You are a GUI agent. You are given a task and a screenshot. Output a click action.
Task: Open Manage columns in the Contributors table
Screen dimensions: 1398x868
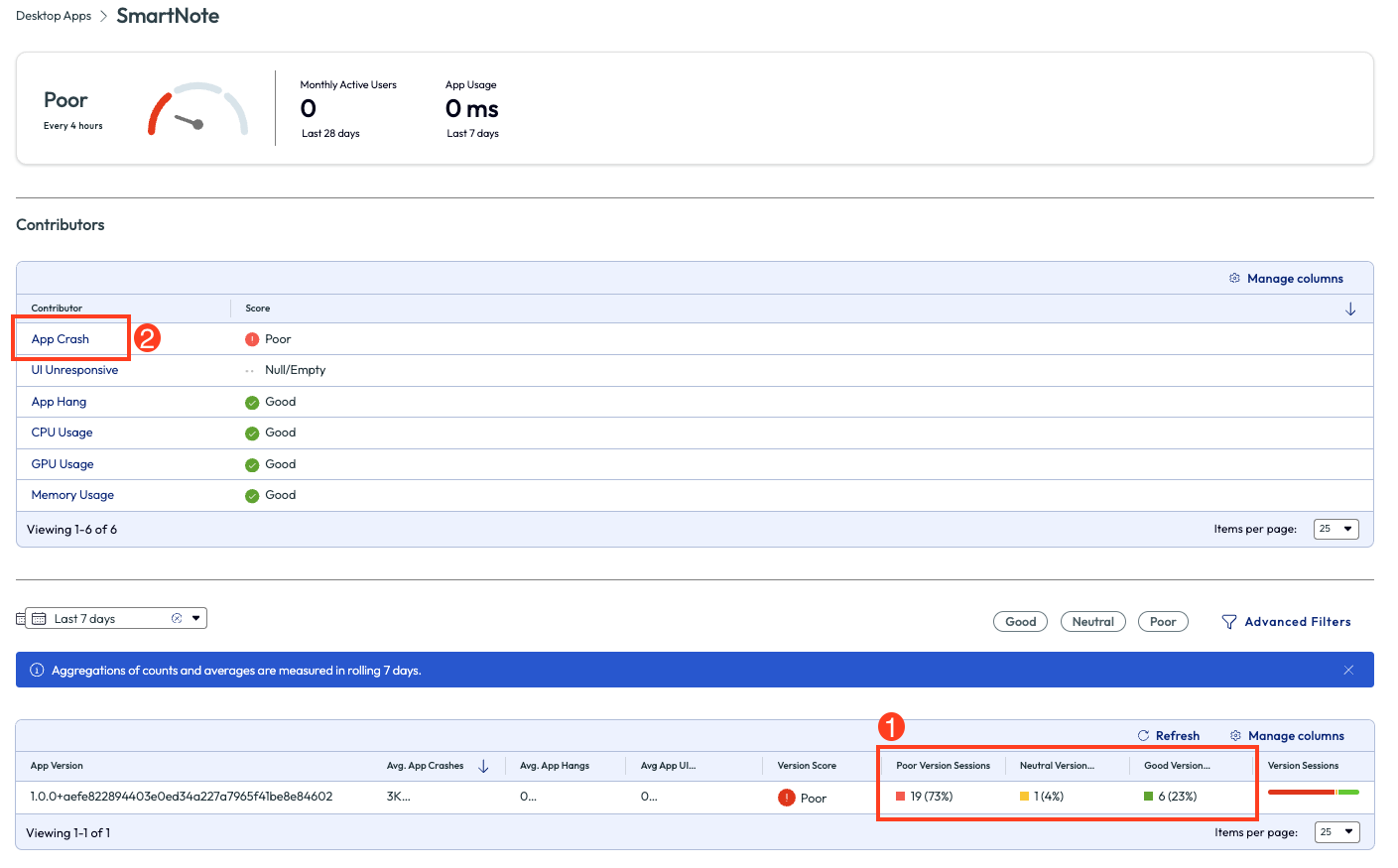tap(1234, 278)
